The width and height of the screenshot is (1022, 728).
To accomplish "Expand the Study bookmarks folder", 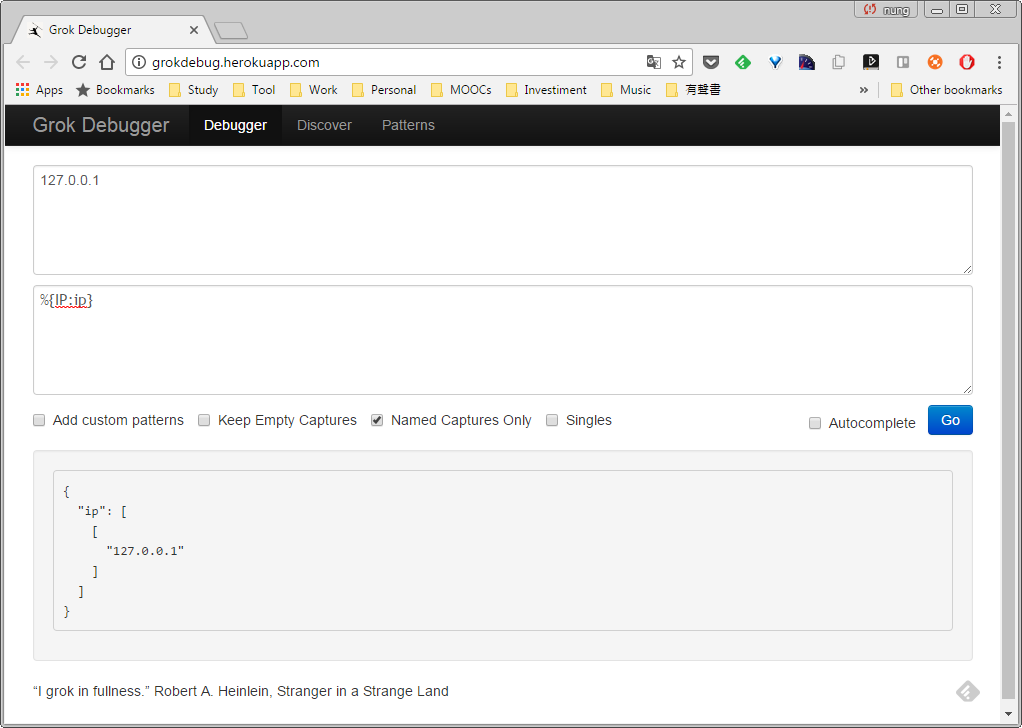I will tap(194, 90).
